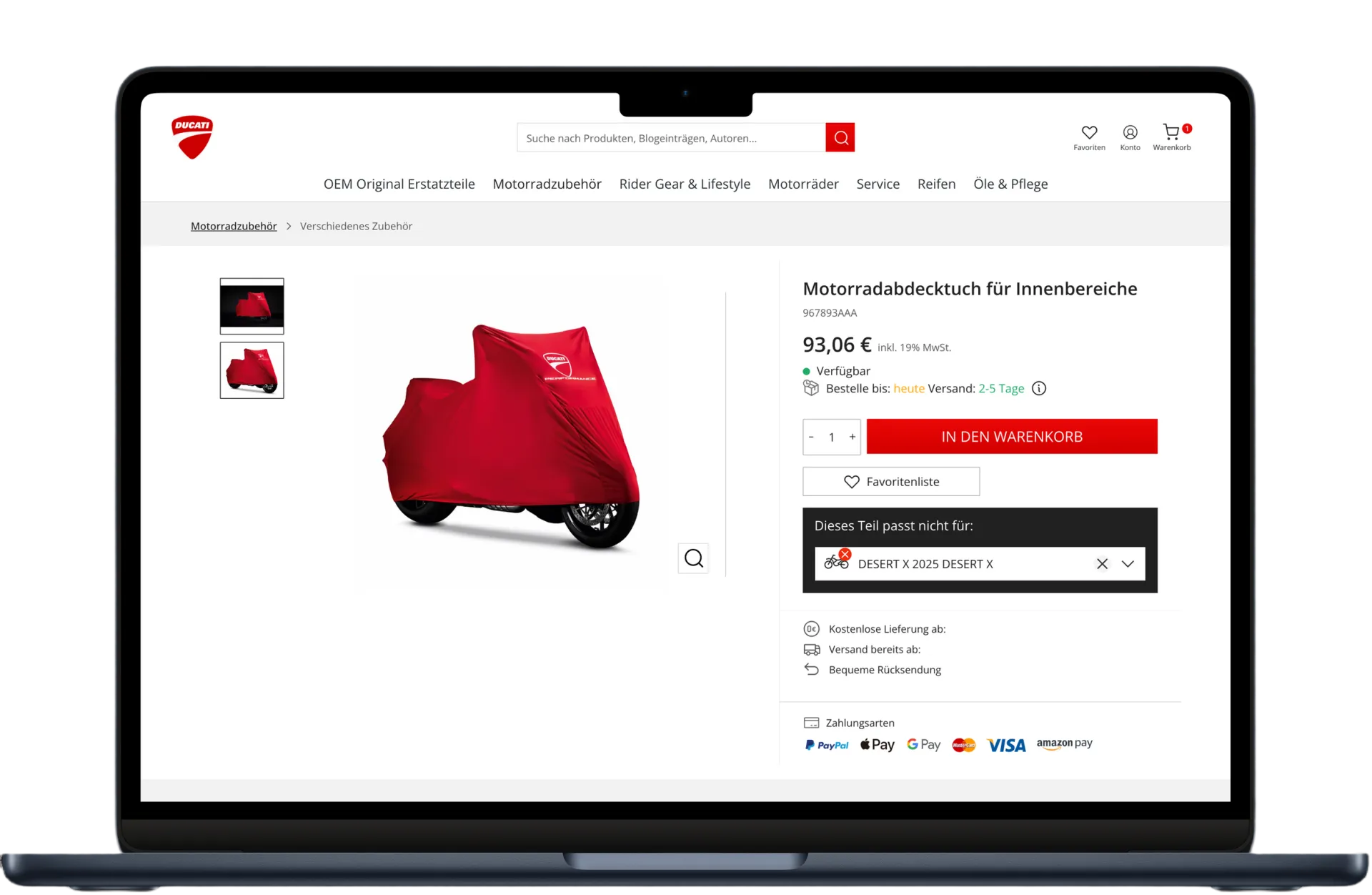Click IN DEN WARENKORB button

tap(1012, 436)
